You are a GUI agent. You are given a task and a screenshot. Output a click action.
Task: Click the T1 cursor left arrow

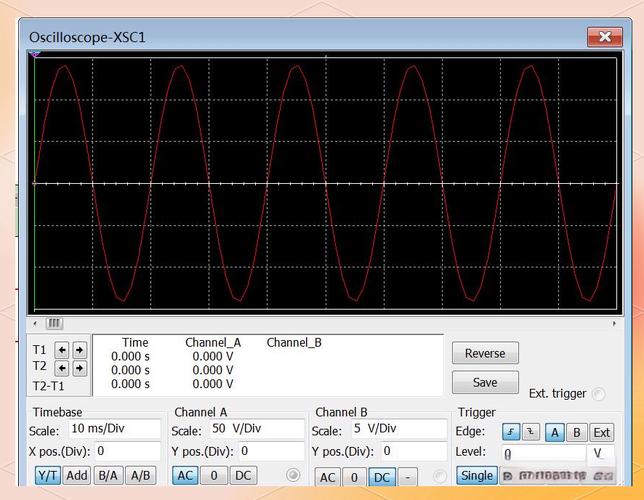pos(62,350)
